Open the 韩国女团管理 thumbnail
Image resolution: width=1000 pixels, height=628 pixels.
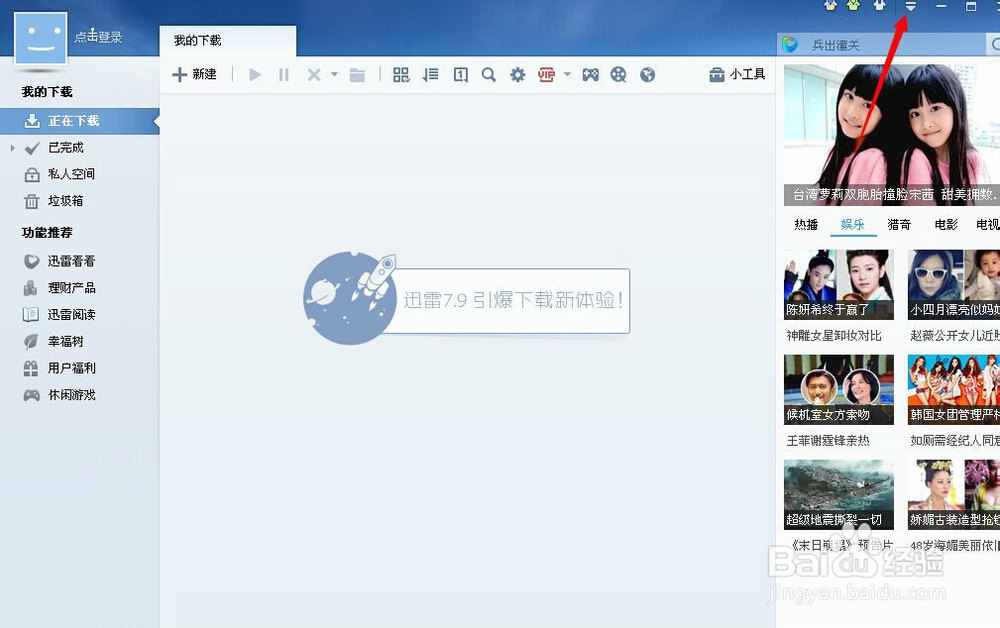point(953,390)
